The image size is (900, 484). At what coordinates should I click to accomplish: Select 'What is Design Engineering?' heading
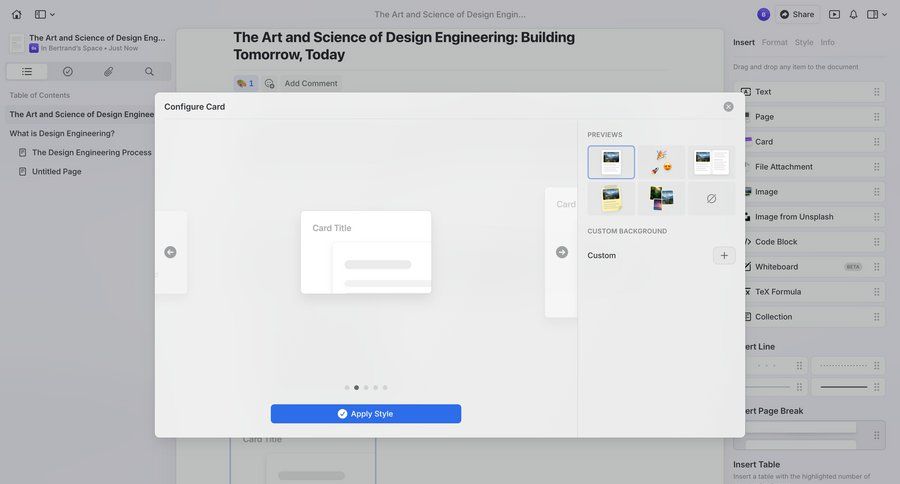tap(62, 133)
